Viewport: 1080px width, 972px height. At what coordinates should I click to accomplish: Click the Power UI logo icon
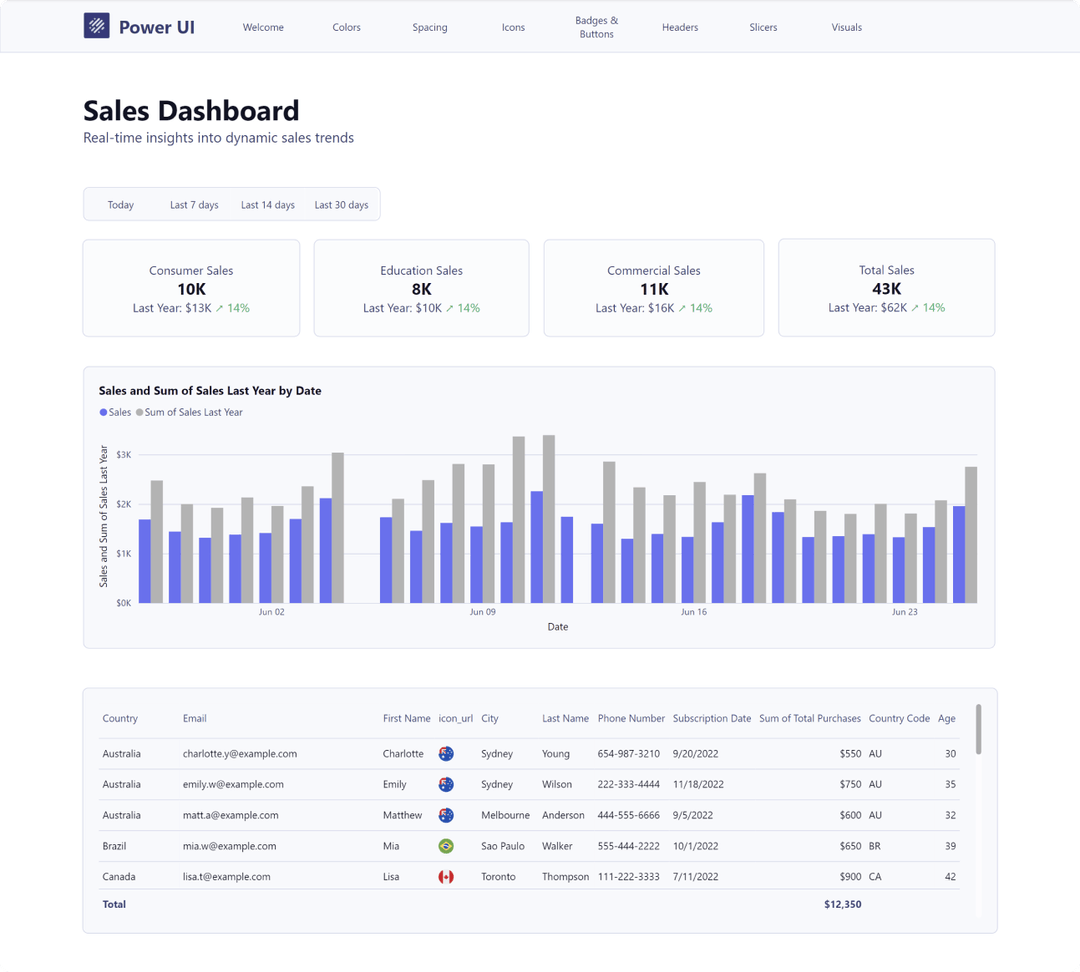point(96,26)
